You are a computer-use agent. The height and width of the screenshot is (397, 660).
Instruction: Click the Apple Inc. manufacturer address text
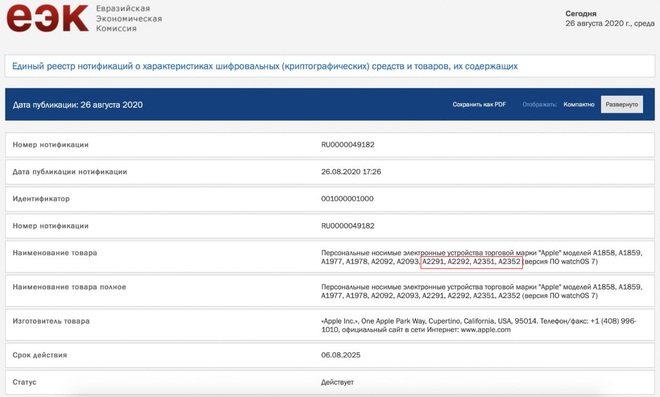(479, 325)
